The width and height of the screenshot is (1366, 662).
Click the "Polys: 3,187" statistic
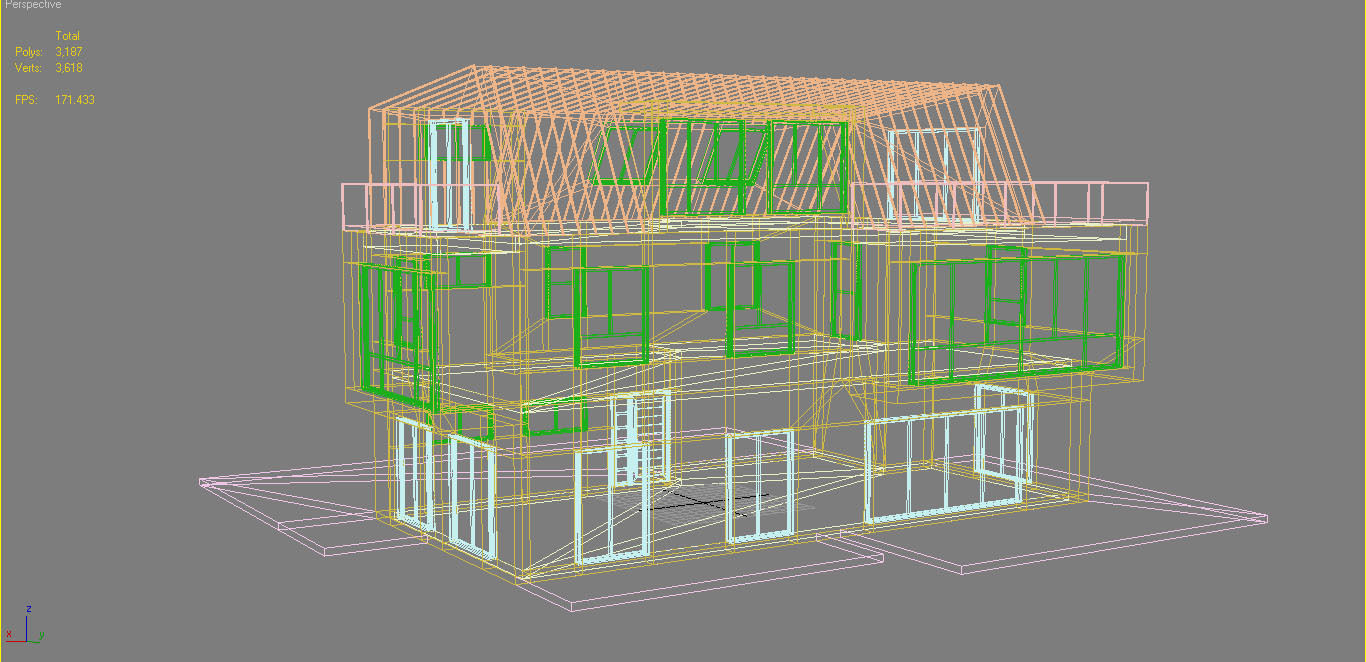pos(48,52)
